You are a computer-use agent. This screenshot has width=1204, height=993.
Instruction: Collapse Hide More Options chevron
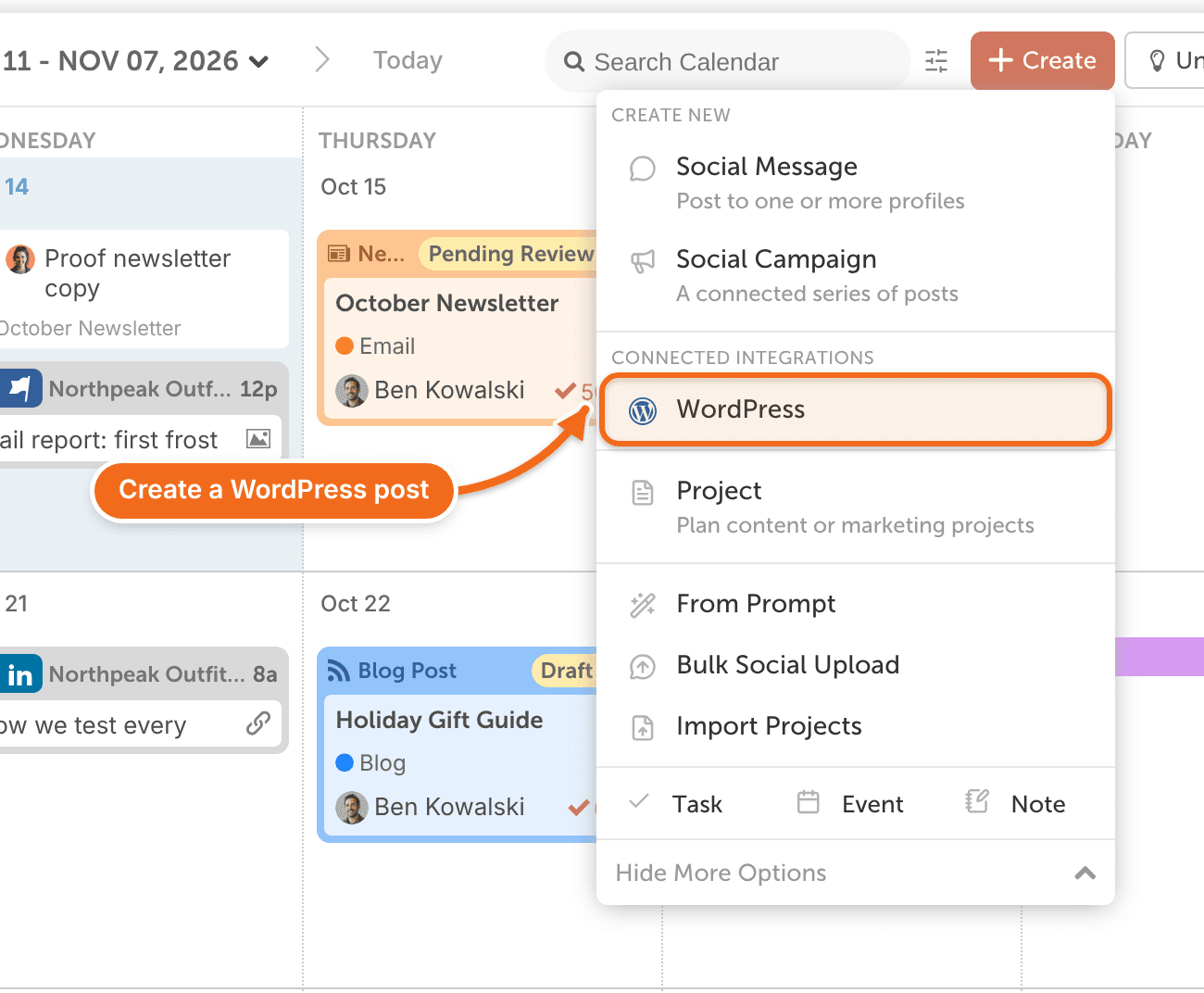pyautogui.click(x=1085, y=873)
